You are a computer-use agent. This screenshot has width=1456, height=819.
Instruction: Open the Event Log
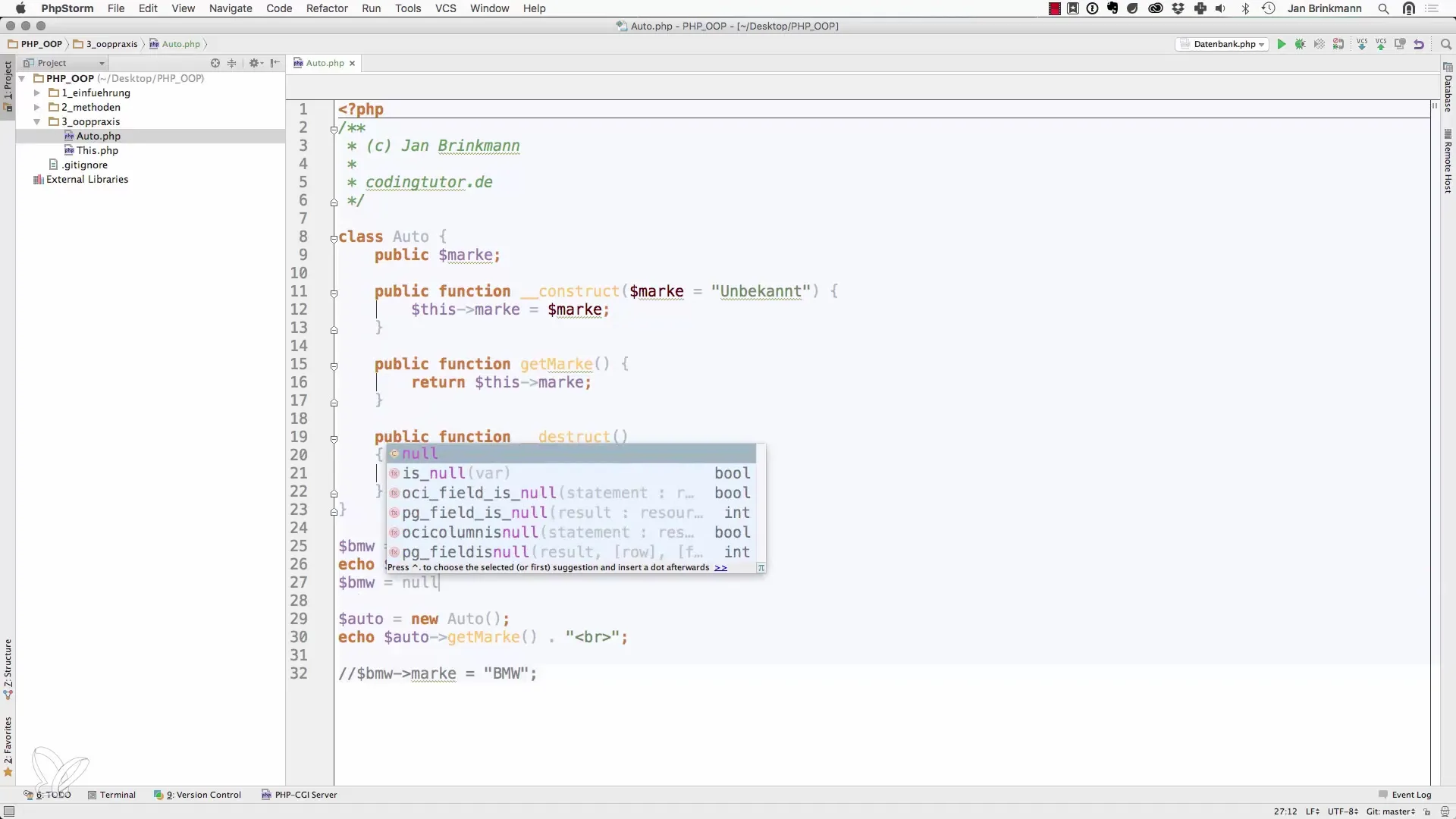(1405, 795)
